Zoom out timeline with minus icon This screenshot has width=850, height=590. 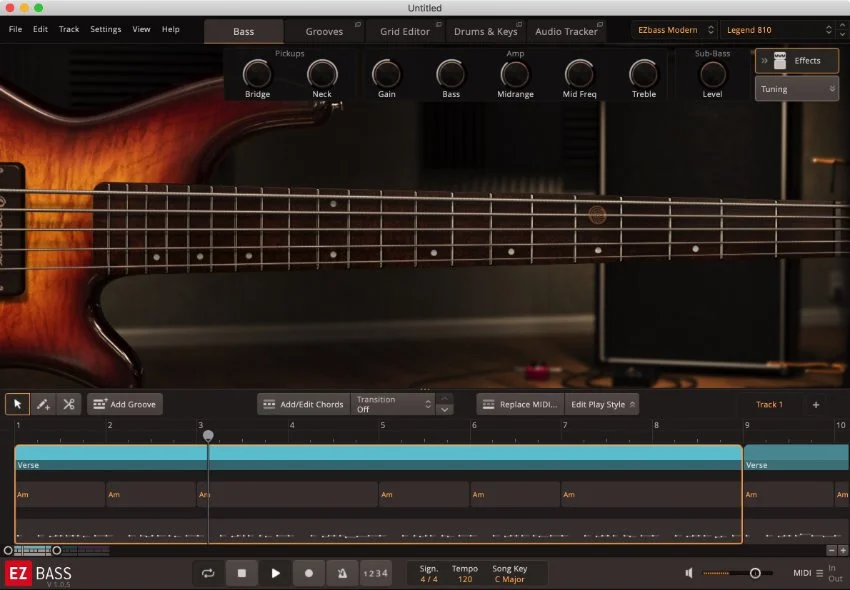click(832, 550)
